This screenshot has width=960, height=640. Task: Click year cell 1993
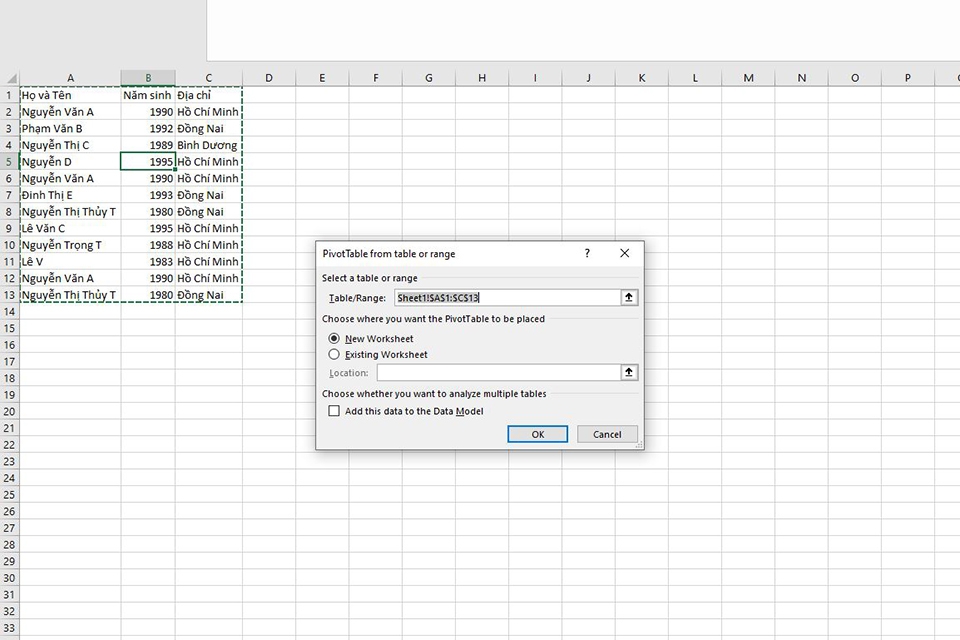click(x=148, y=195)
